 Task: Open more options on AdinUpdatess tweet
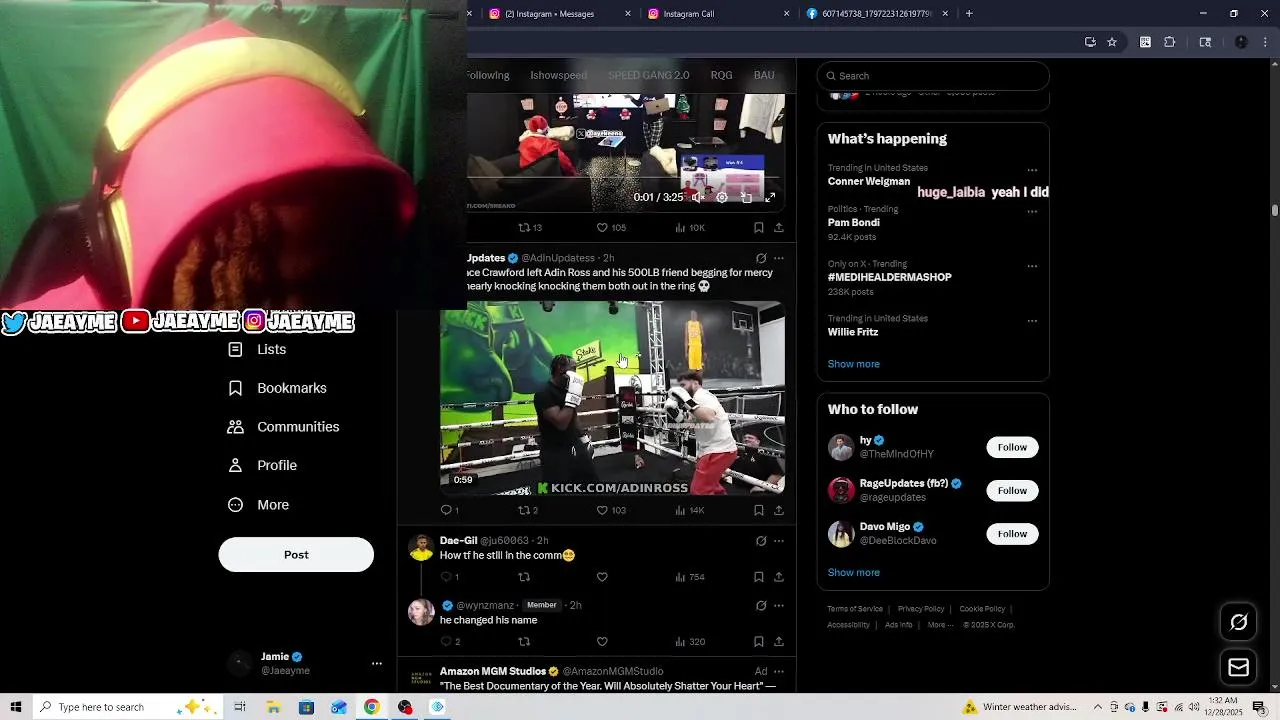coord(779,258)
